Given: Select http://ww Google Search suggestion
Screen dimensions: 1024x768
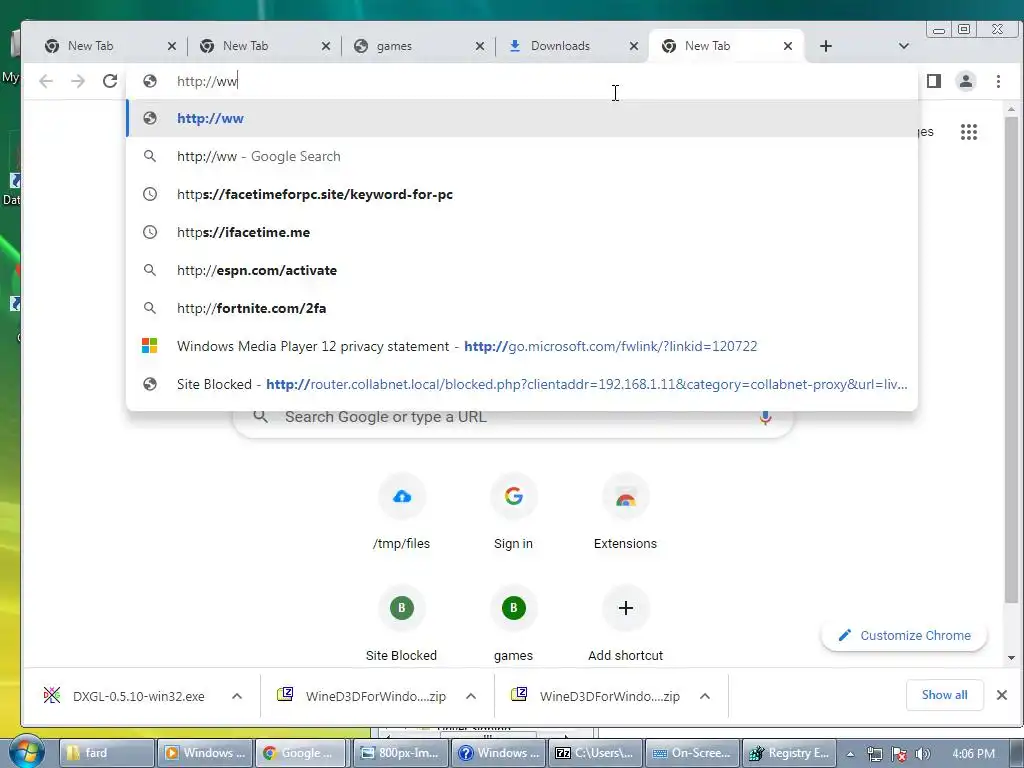Looking at the screenshot, I should pos(522,156).
